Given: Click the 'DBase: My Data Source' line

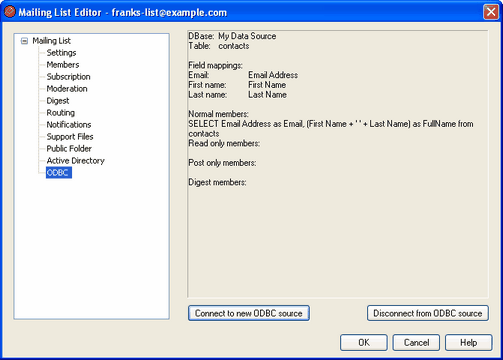Looking at the screenshot, I should pos(232,36).
